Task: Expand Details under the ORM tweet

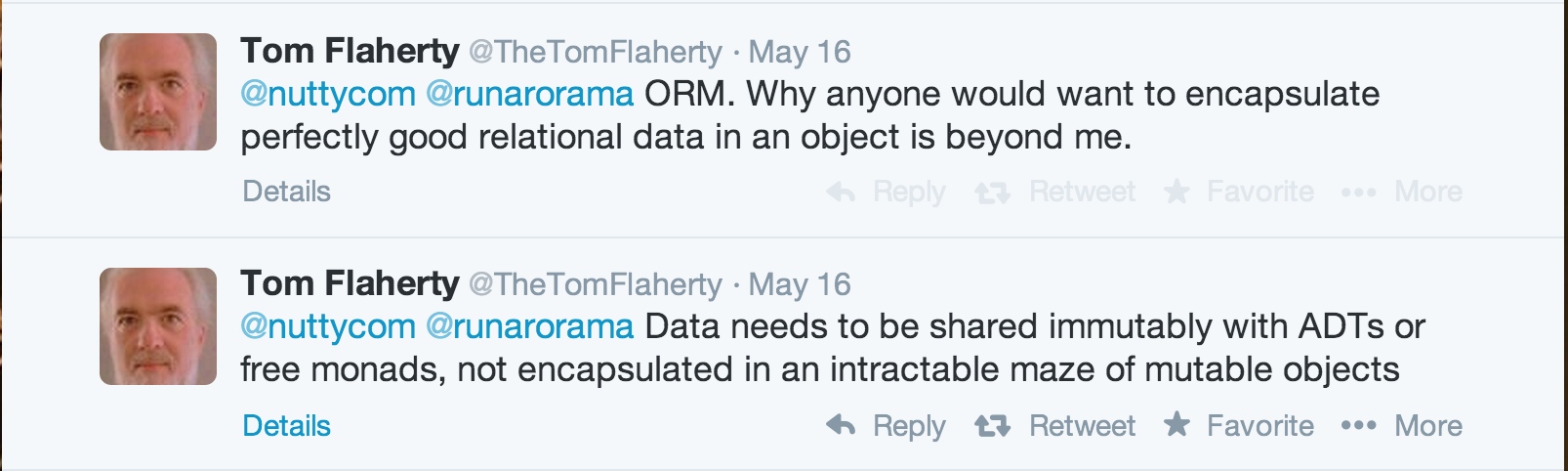Action: [x=286, y=192]
